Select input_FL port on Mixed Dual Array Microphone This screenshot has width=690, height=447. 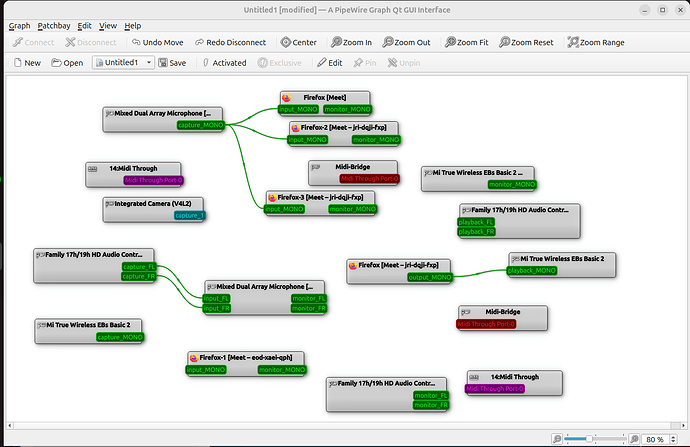click(217, 298)
